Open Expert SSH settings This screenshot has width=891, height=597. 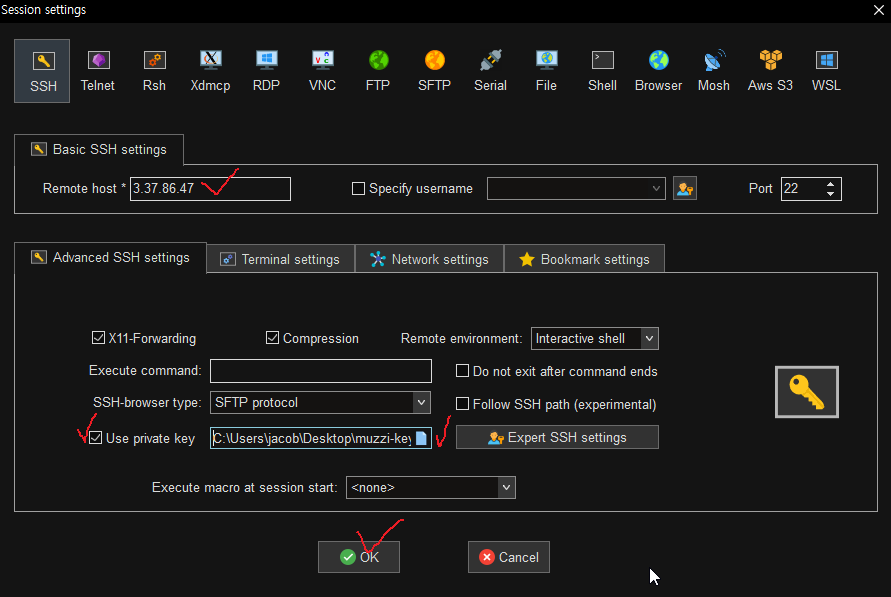coord(557,437)
